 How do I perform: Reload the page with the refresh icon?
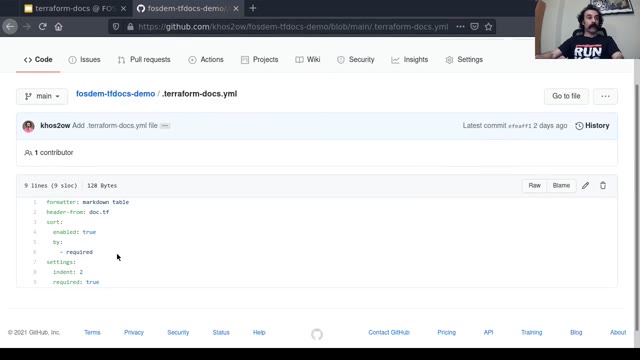pyautogui.click(x=42, y=27)
